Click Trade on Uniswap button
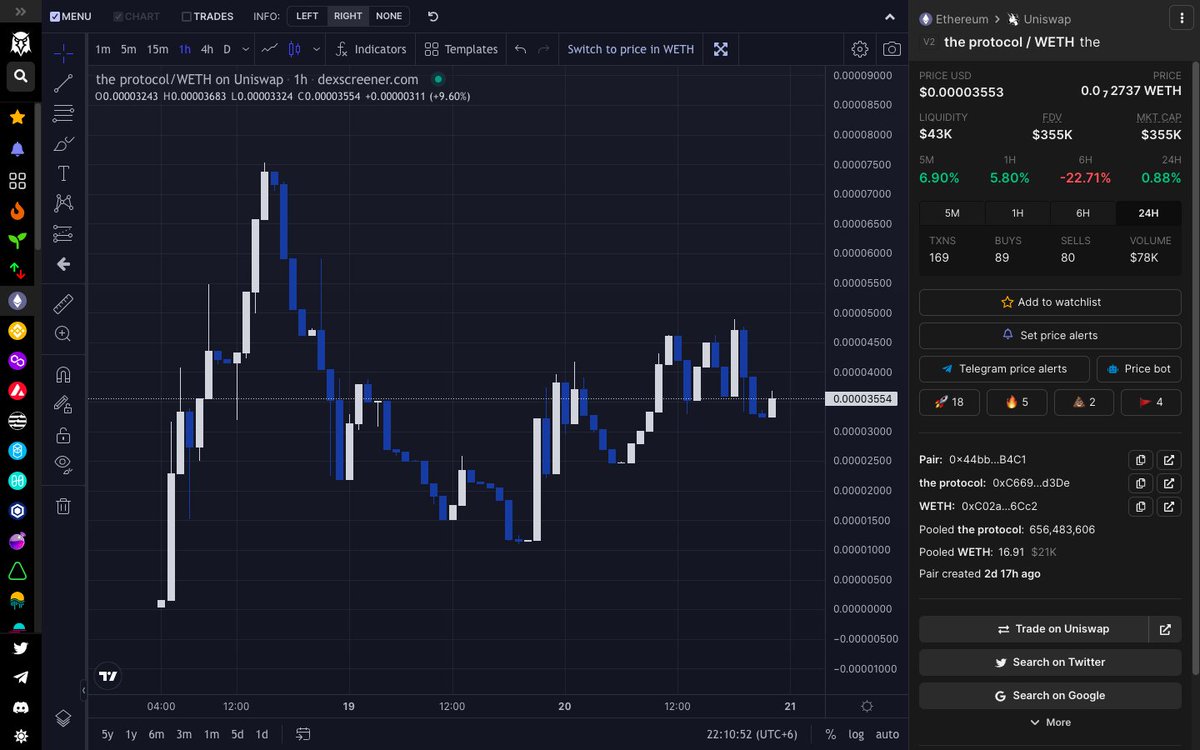This screenshot has height=750, width=1200. [1033, 629]
